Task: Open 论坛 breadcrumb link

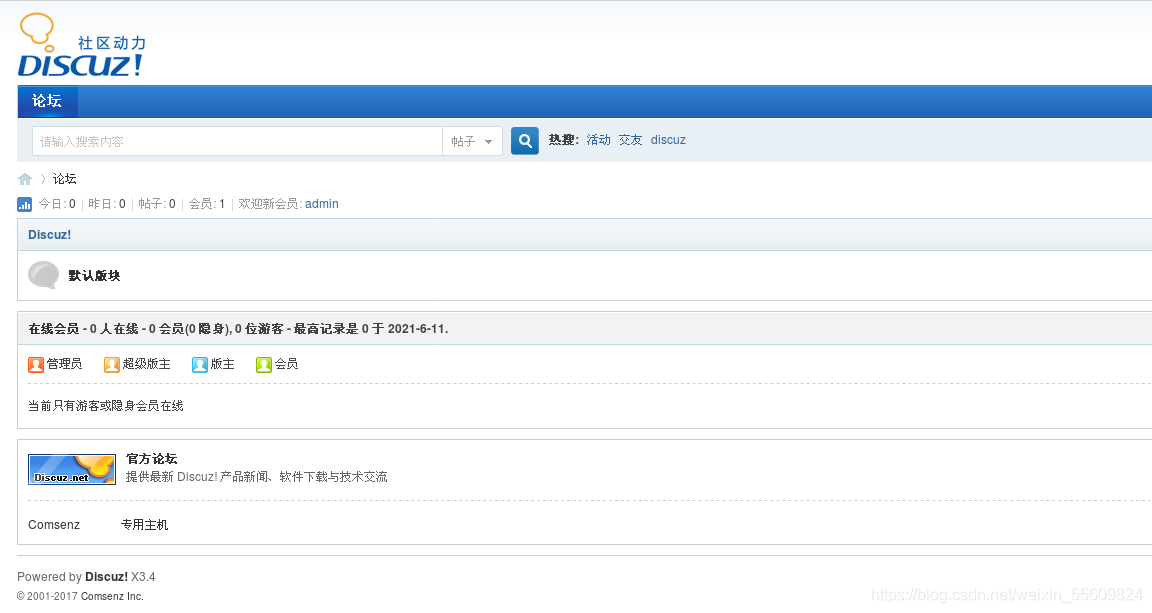Action: point(65,179)
